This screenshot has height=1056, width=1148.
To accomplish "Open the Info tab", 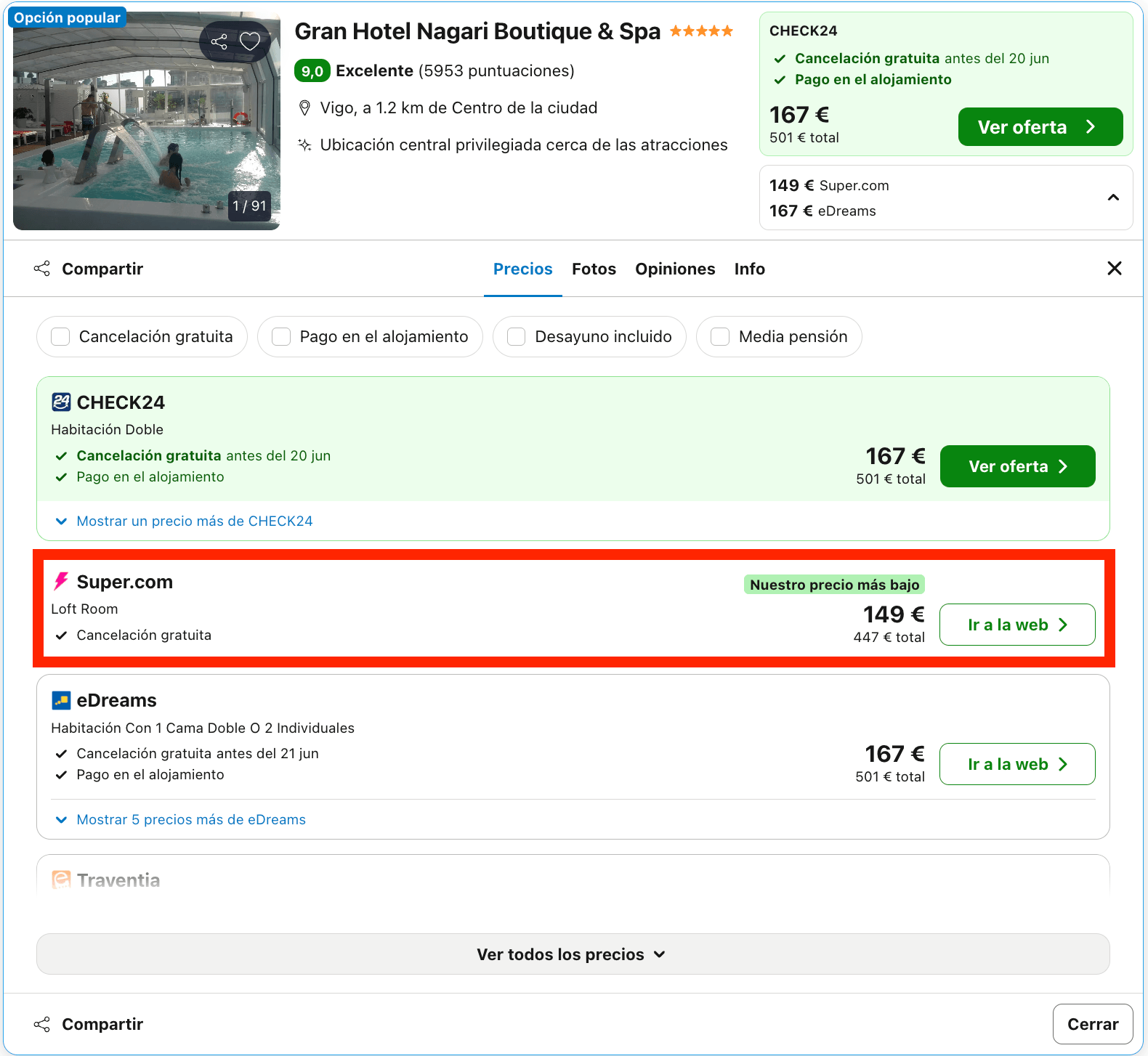I will [x=749, y=269].
